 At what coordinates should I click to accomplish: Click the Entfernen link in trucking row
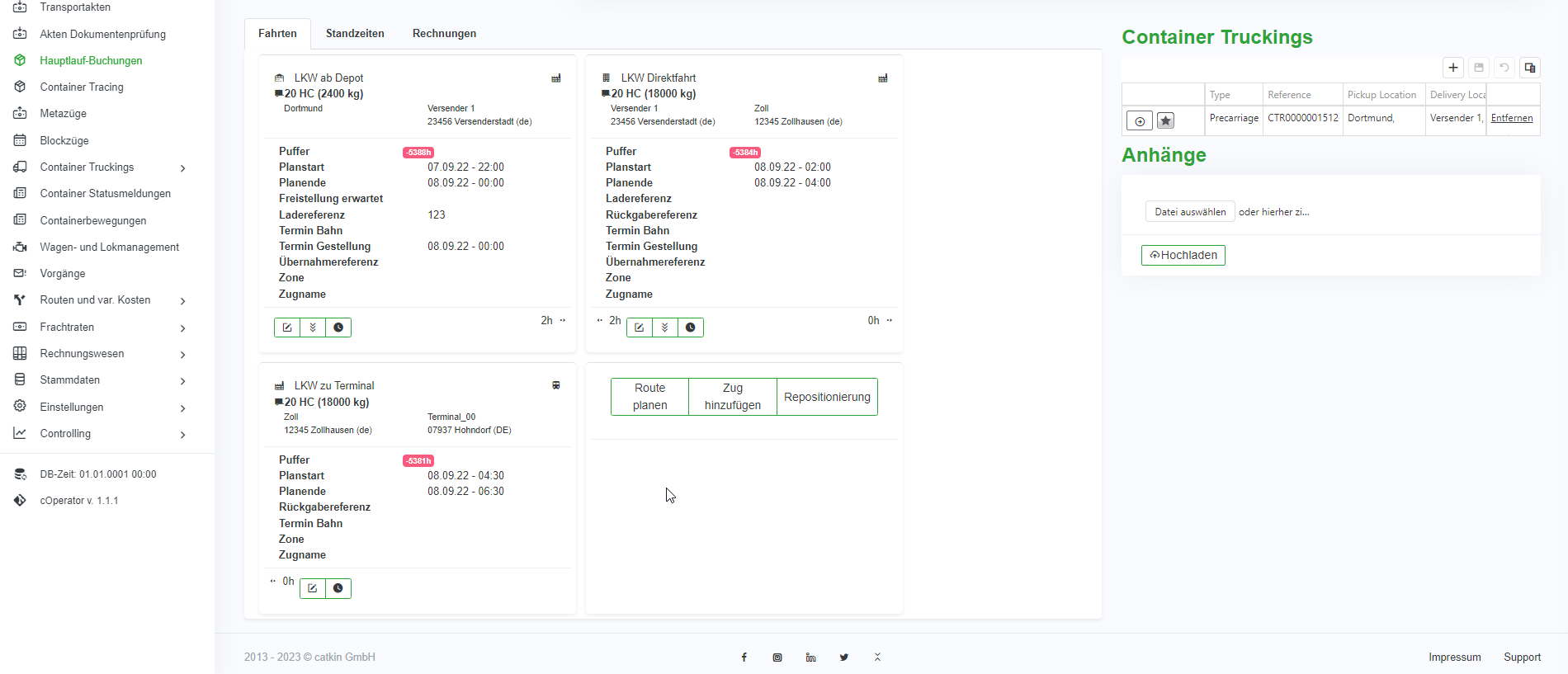(x=1511, y=118)
